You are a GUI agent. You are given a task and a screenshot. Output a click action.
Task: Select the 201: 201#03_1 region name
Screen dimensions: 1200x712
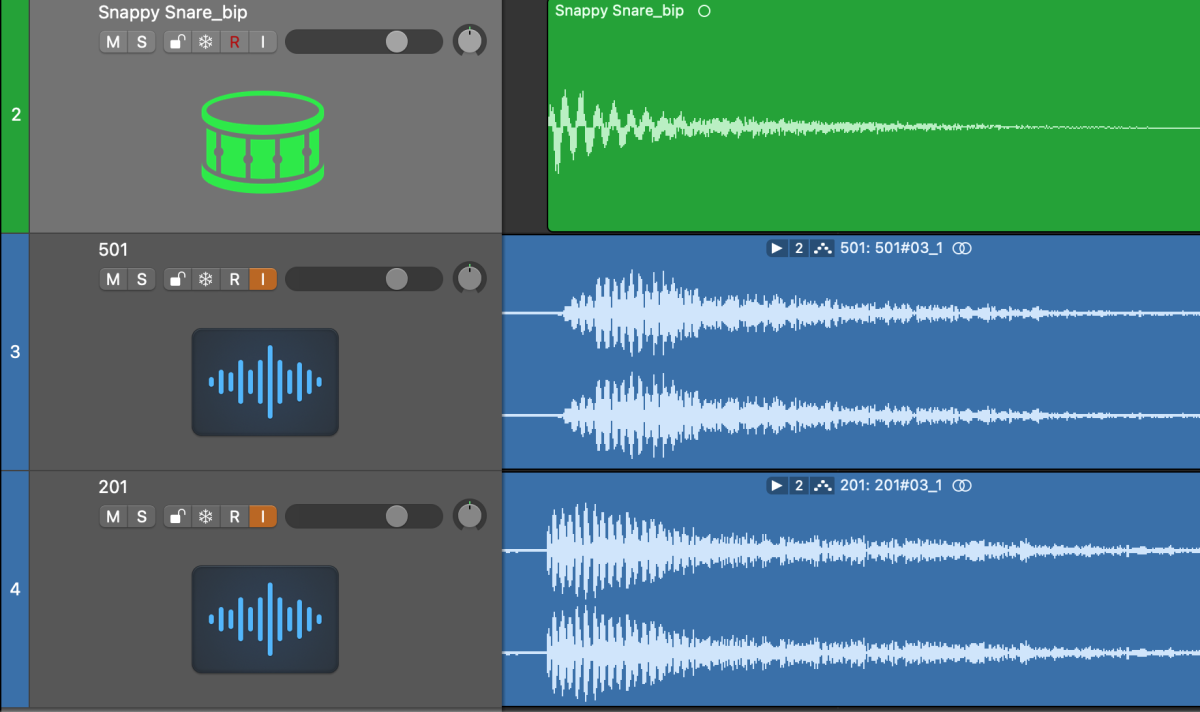[891, 485]
